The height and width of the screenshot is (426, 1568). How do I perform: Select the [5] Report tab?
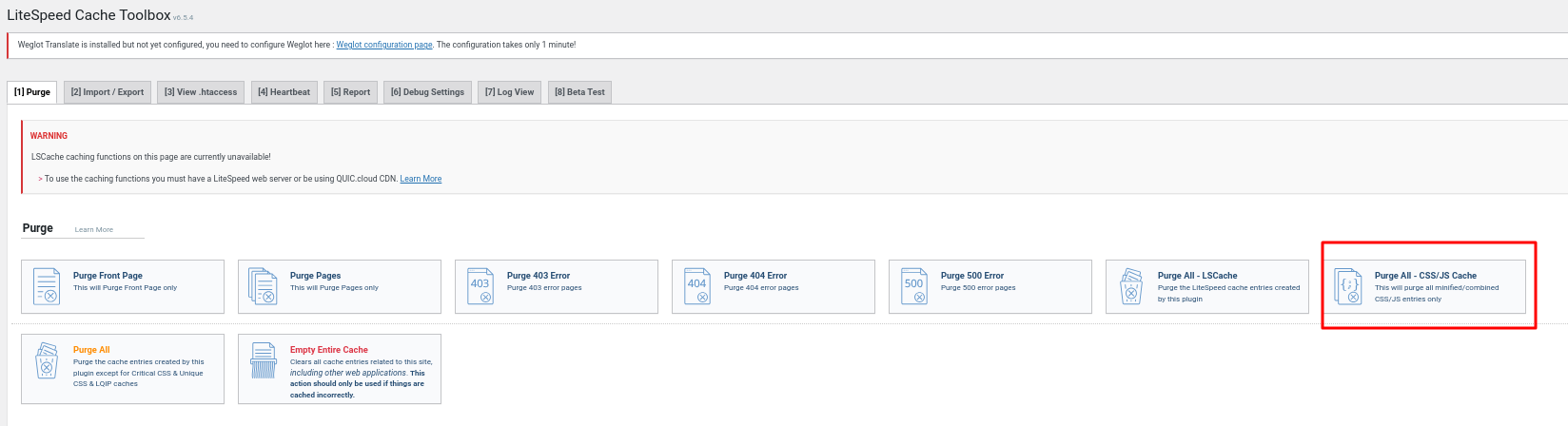pos(351,92)
